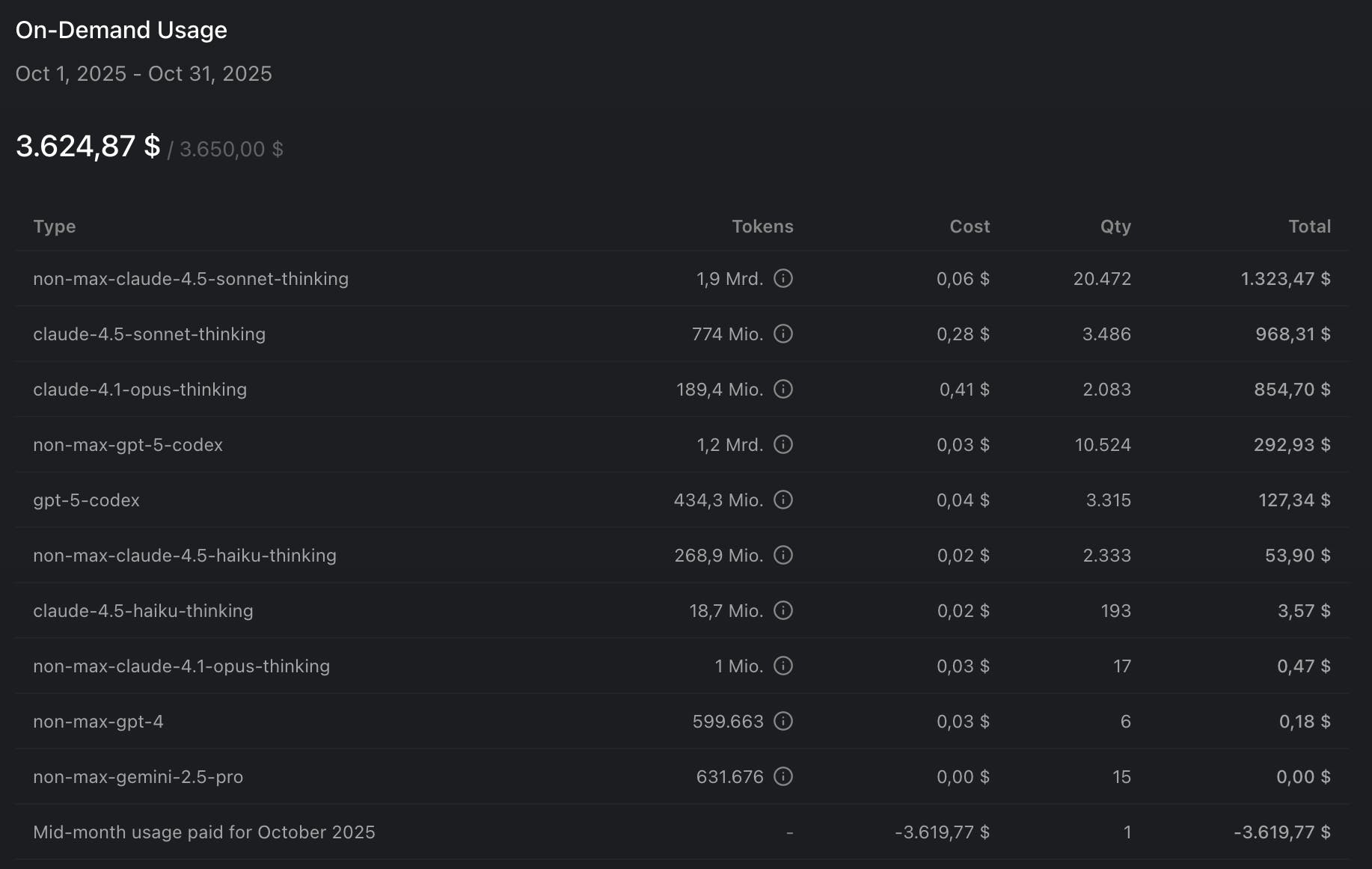1372x869 pixels.
Task: Click the quantity 3.486
Action: click(1106, 334)
